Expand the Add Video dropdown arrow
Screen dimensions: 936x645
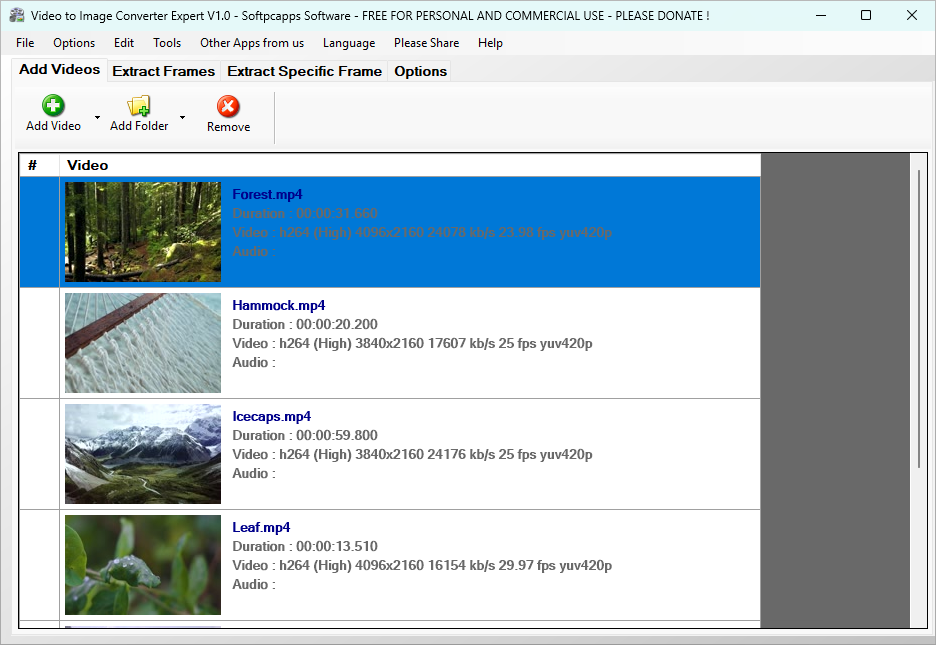click(x=97, y=118)
